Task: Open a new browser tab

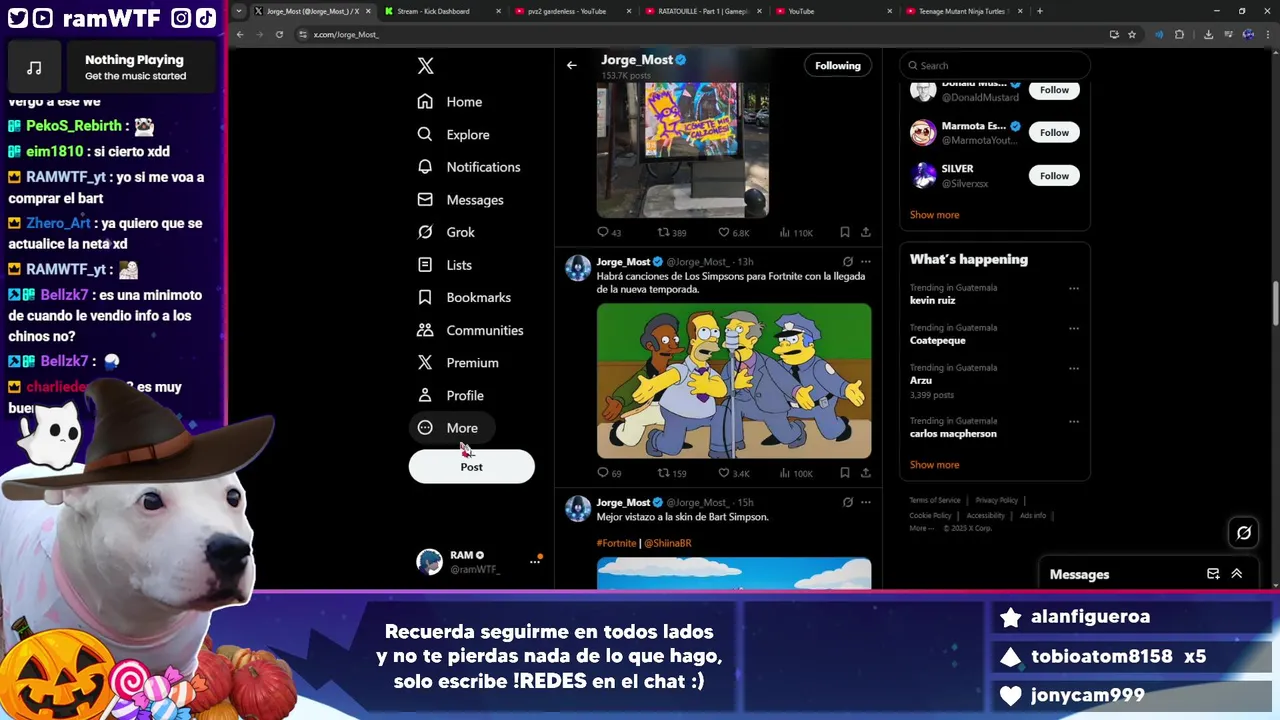Action: pos(1040,11)
